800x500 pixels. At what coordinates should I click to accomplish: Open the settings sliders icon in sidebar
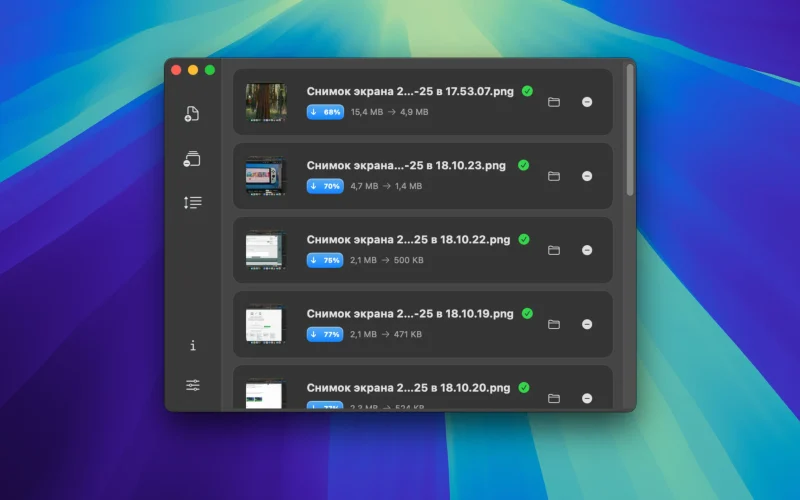193,385
